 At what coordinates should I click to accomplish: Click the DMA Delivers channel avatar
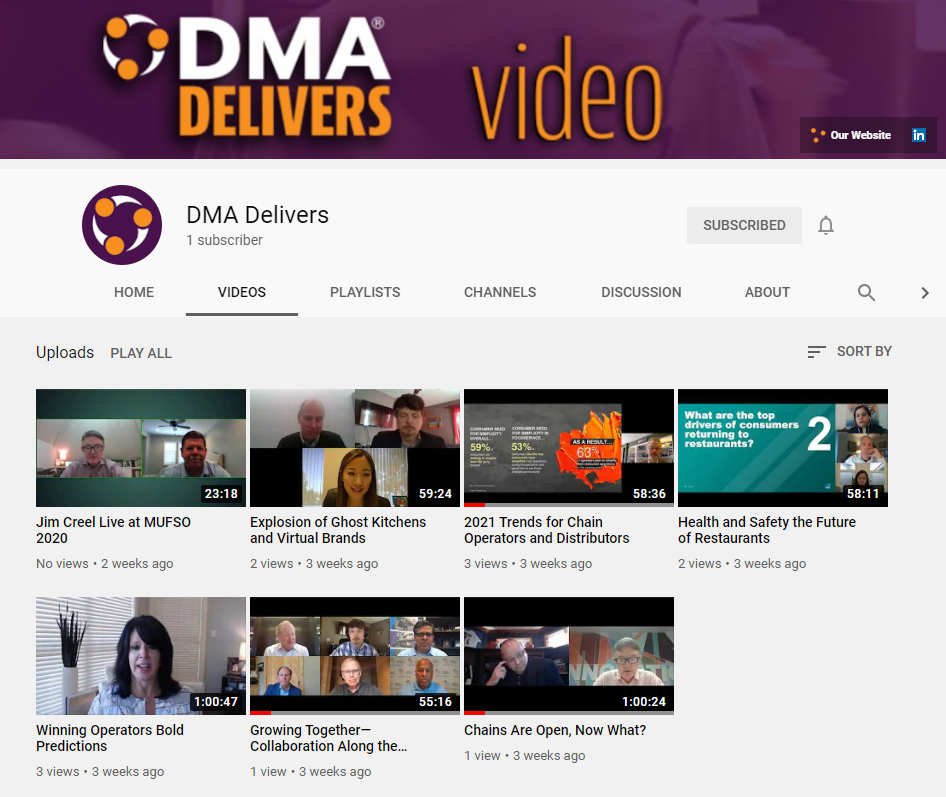coord(122,225)
